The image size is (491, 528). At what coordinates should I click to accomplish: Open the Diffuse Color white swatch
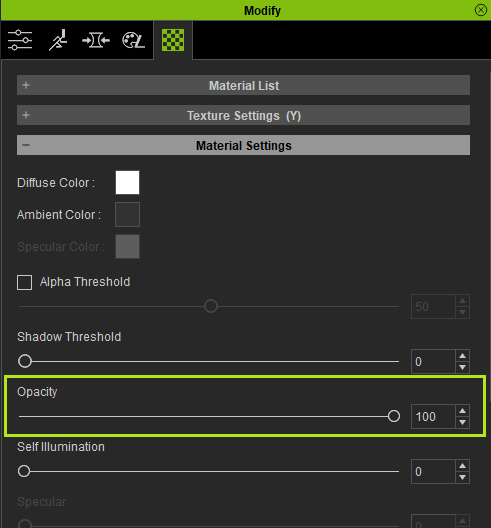[127, 183]
